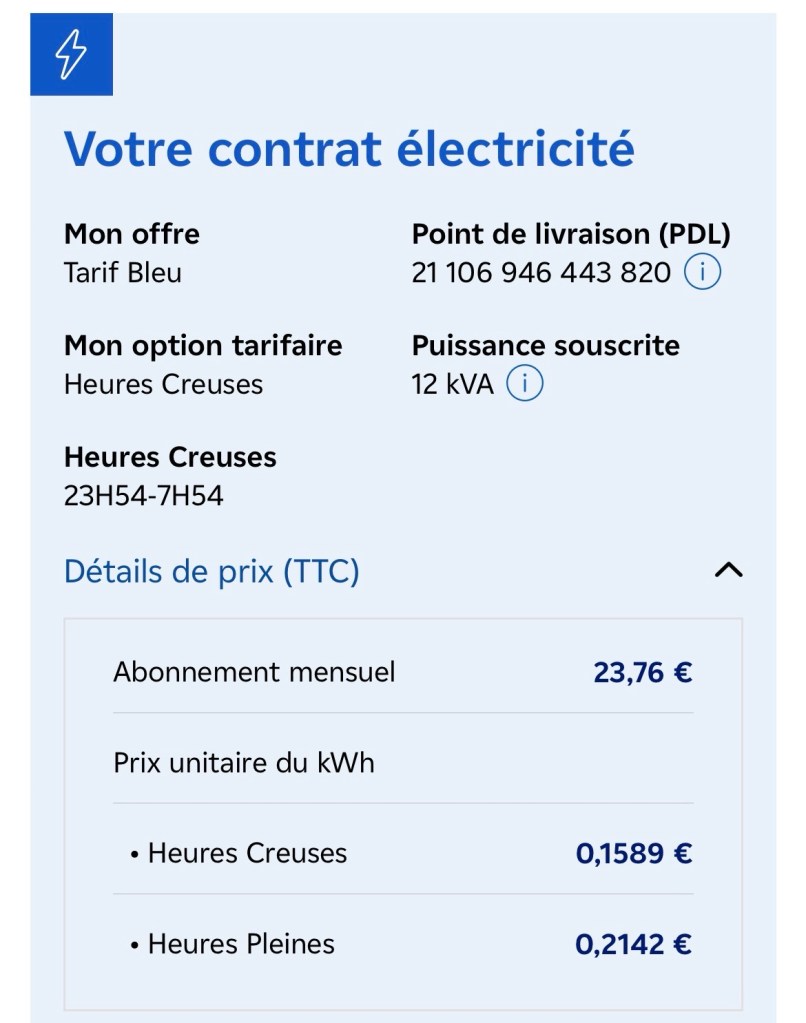806x1023 pixels.
Task: Select the PDL number 21 106 946 443 820
Action: pyautogui.click(x=541, y=273)
